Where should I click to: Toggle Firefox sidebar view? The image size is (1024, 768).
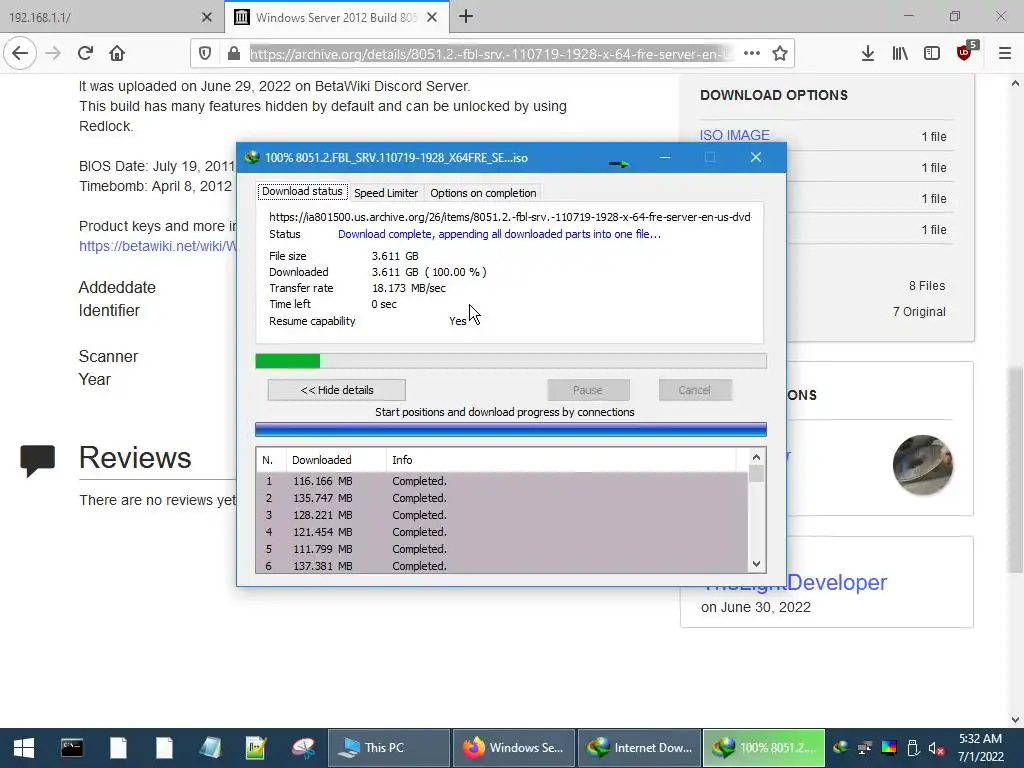click(x=932, y=54)
